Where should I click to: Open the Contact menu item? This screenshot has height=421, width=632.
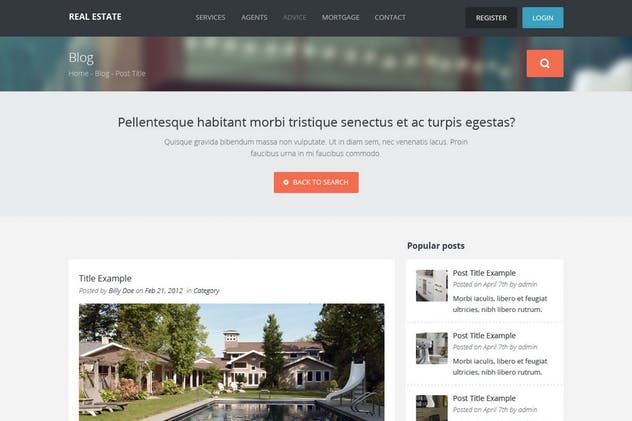390,17
